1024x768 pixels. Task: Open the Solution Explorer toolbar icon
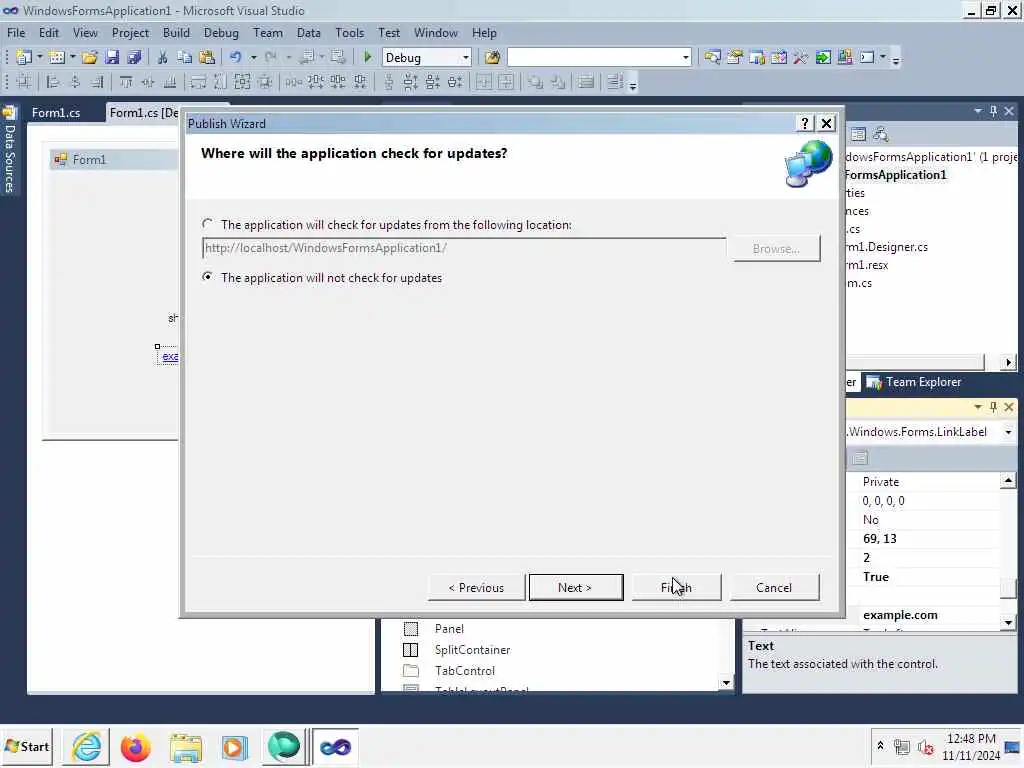(x=712, y=57)
